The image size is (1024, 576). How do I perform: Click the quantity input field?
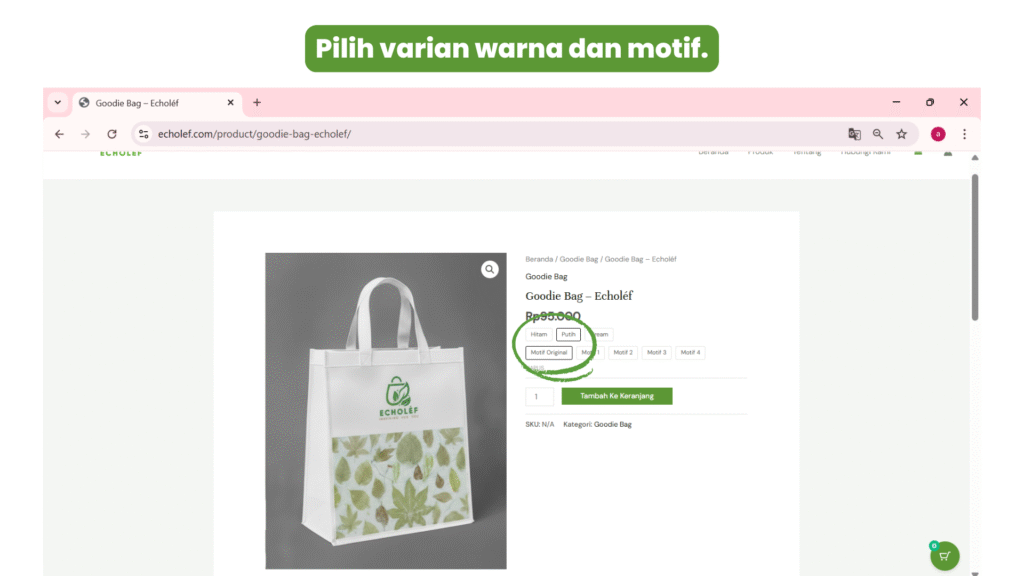(539, 396)
